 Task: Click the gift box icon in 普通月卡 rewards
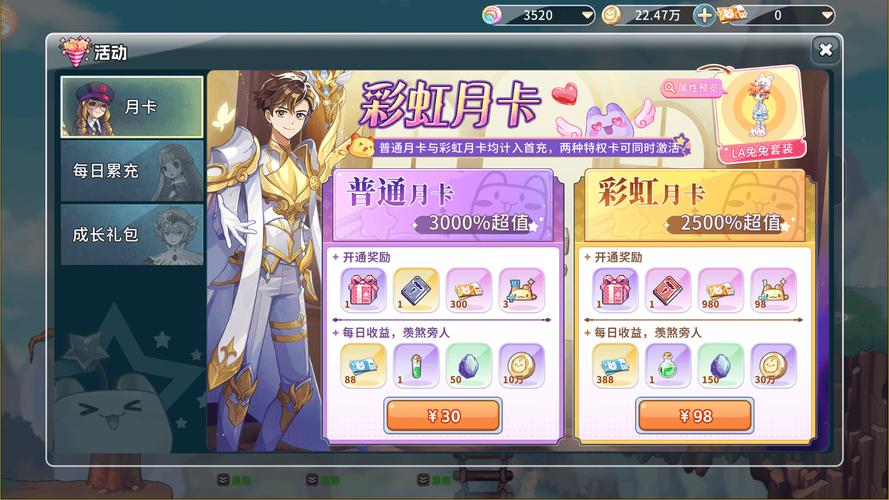[363, 290]
